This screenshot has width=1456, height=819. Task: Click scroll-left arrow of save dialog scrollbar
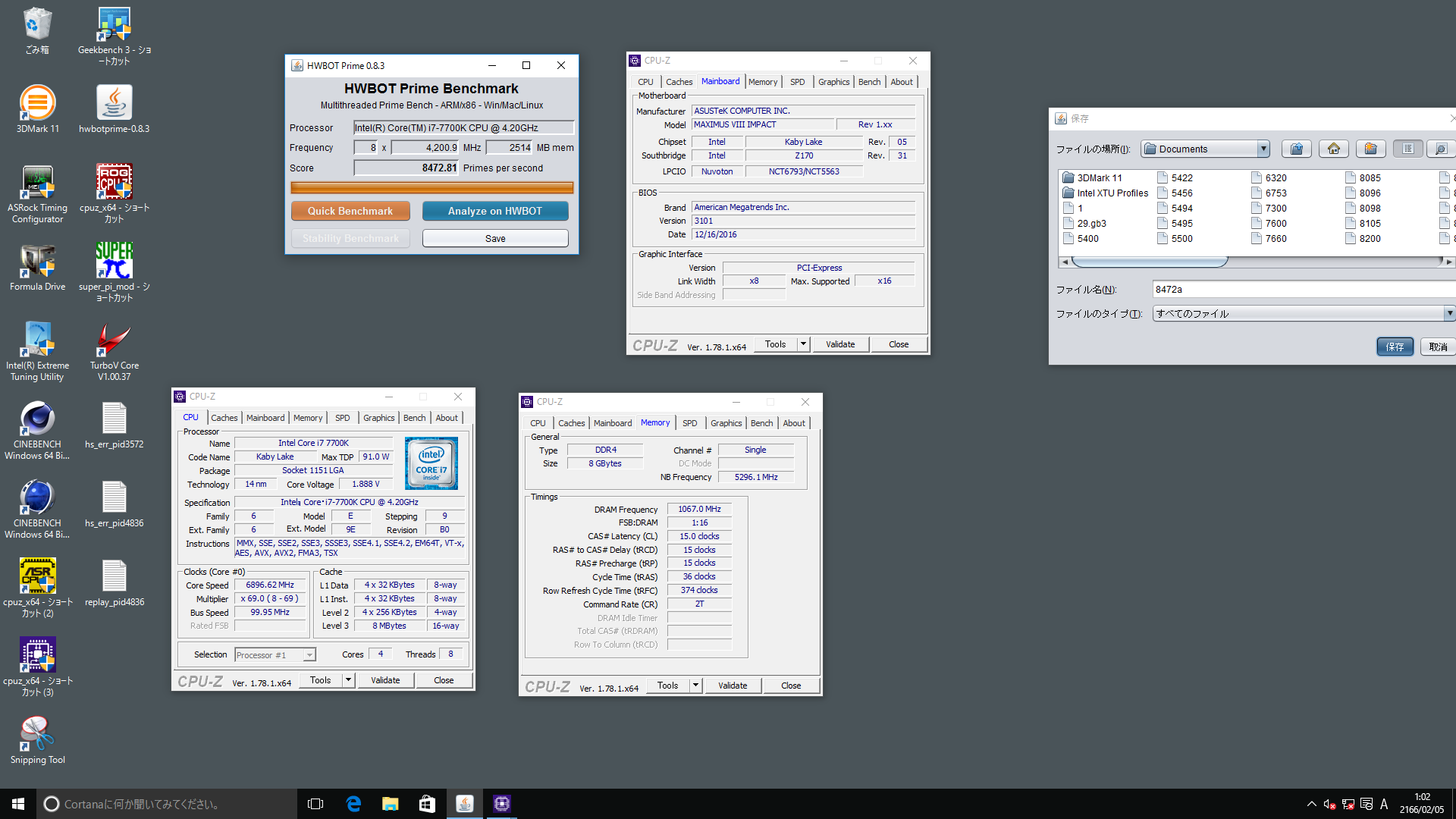click(1065, 262)
